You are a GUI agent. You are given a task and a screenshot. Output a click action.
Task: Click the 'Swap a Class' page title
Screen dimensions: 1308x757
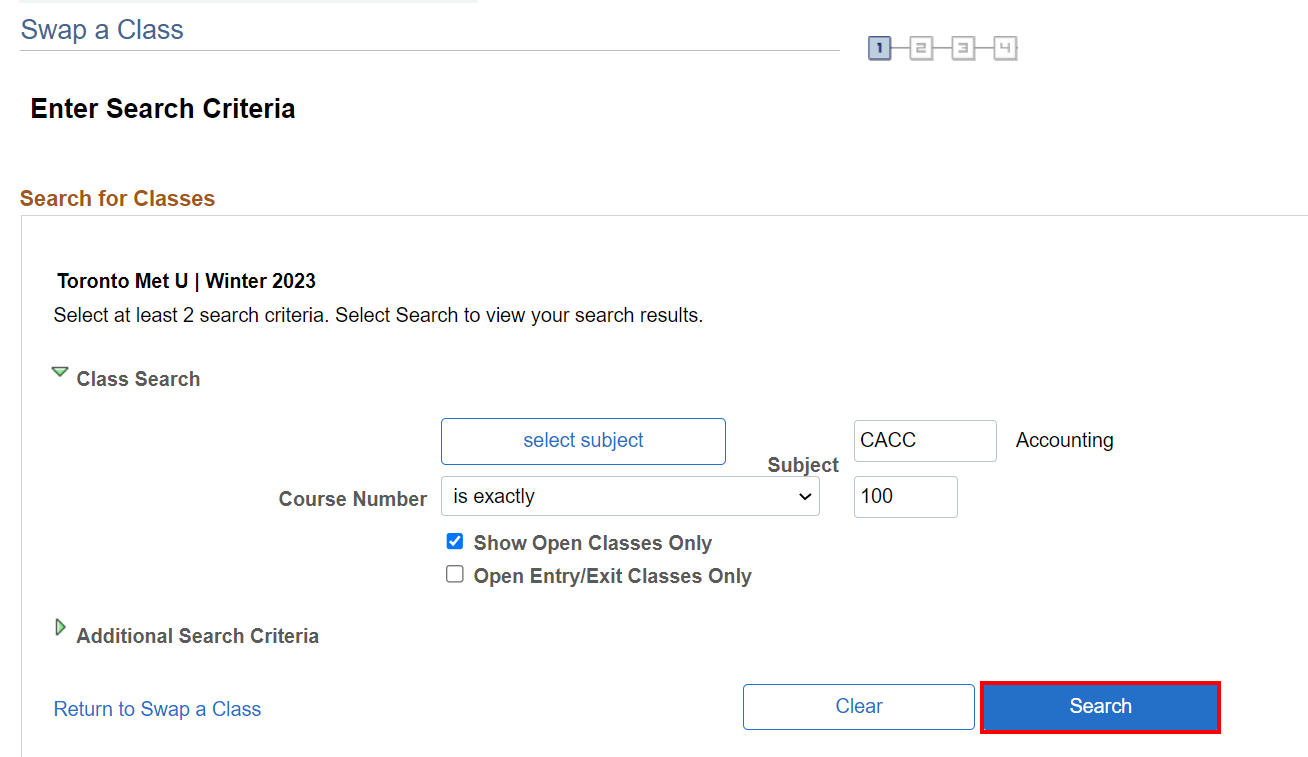[102, 30]
